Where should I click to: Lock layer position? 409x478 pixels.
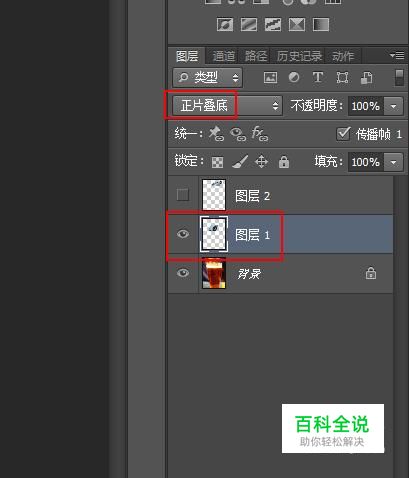click(x=261, y=162)
